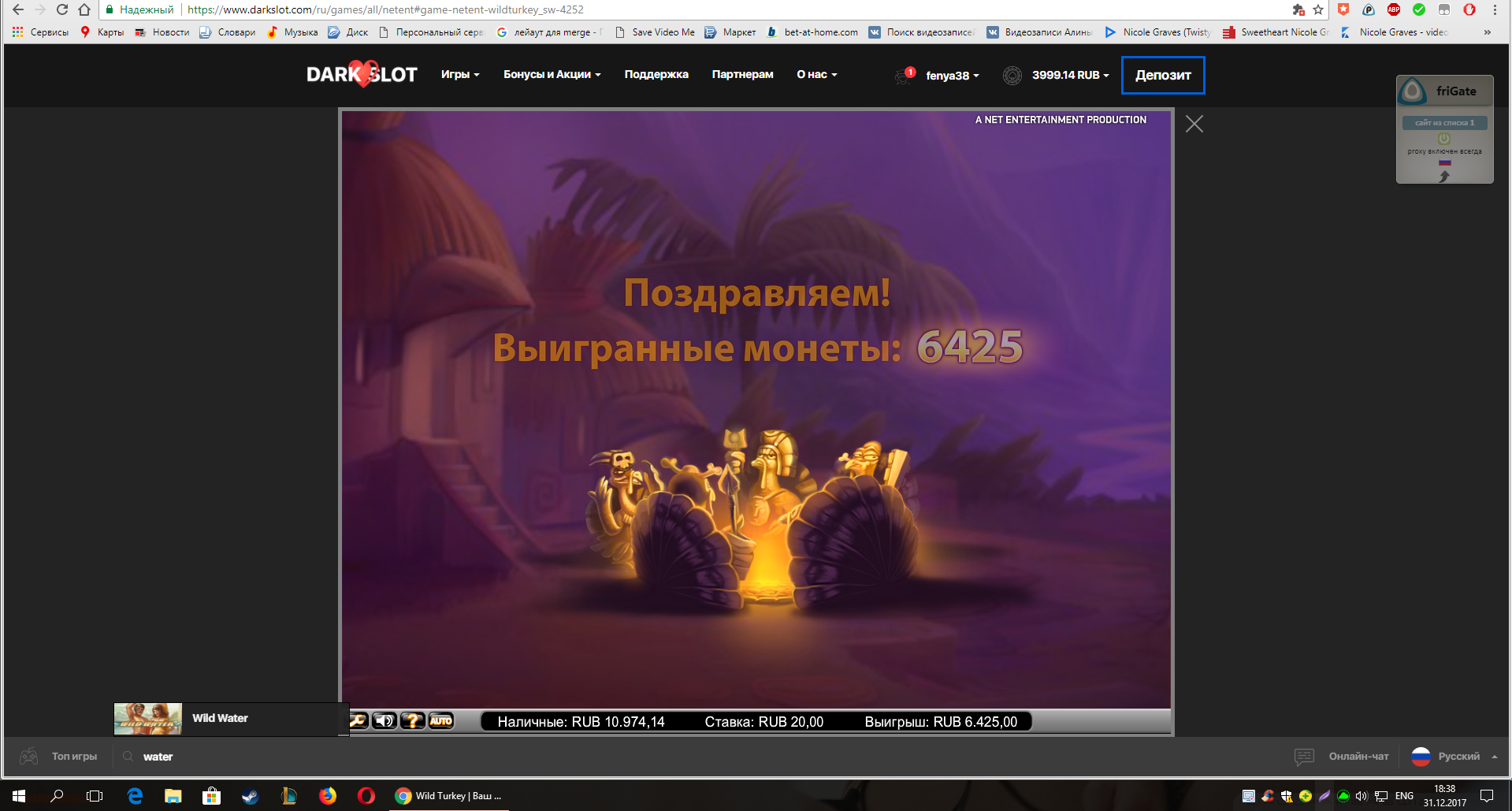Bookmark this page with star icon

click(x=1318, y=9)
